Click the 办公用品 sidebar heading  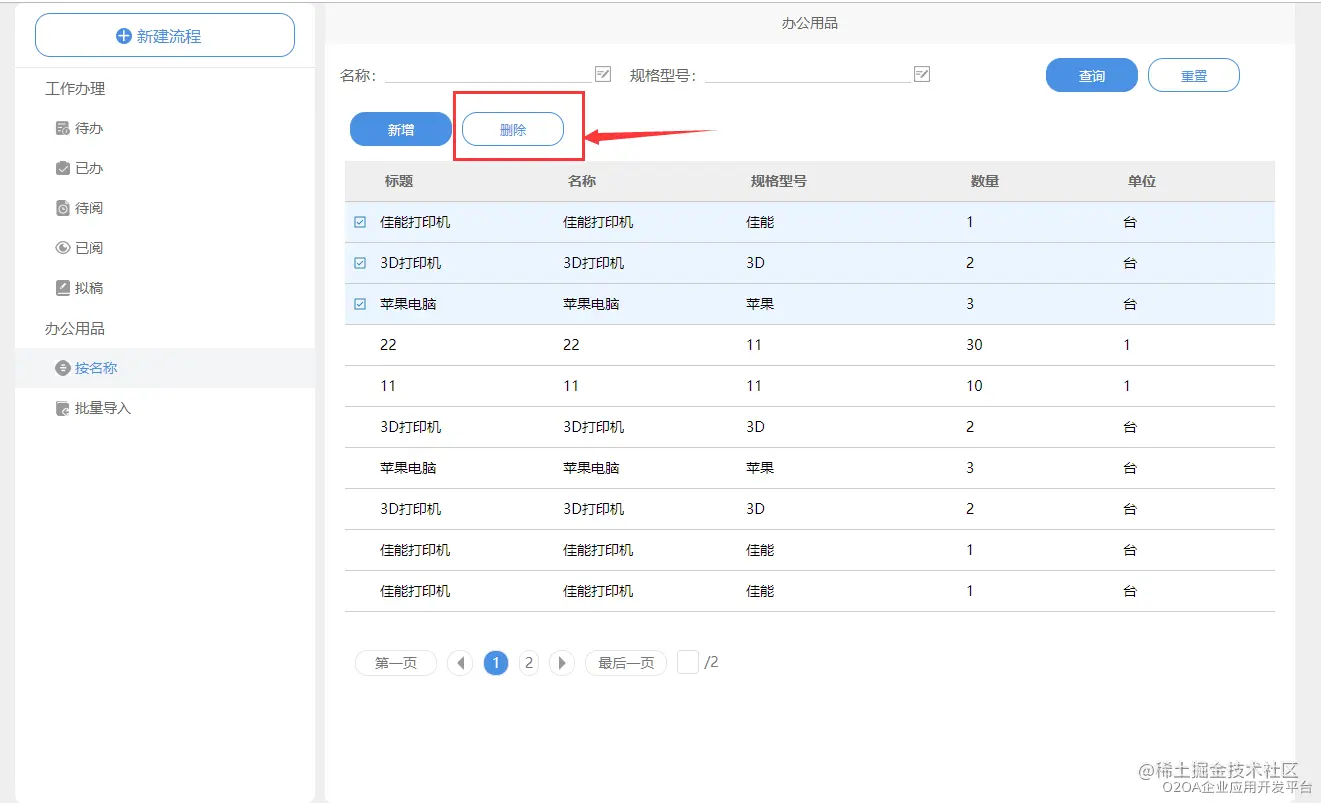[75, 328]
